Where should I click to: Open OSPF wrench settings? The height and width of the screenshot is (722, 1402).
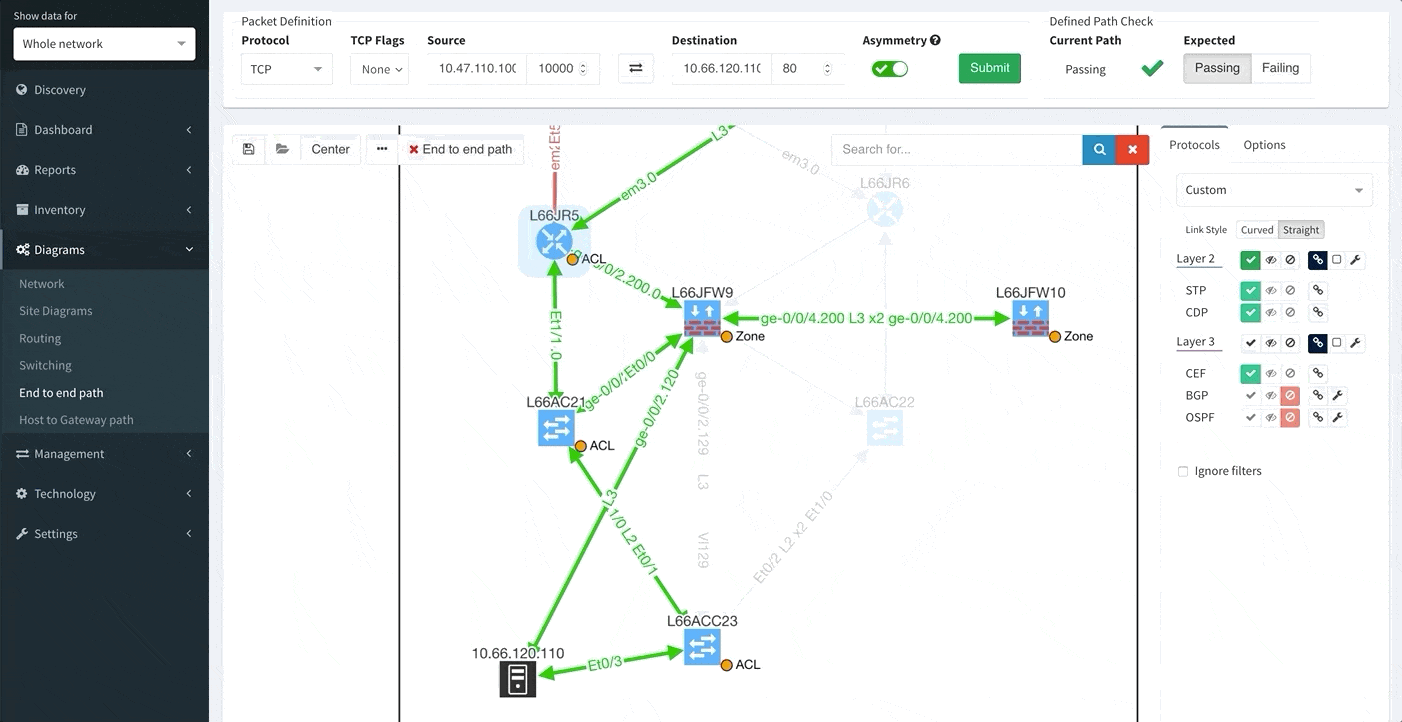pos(1337,417)
